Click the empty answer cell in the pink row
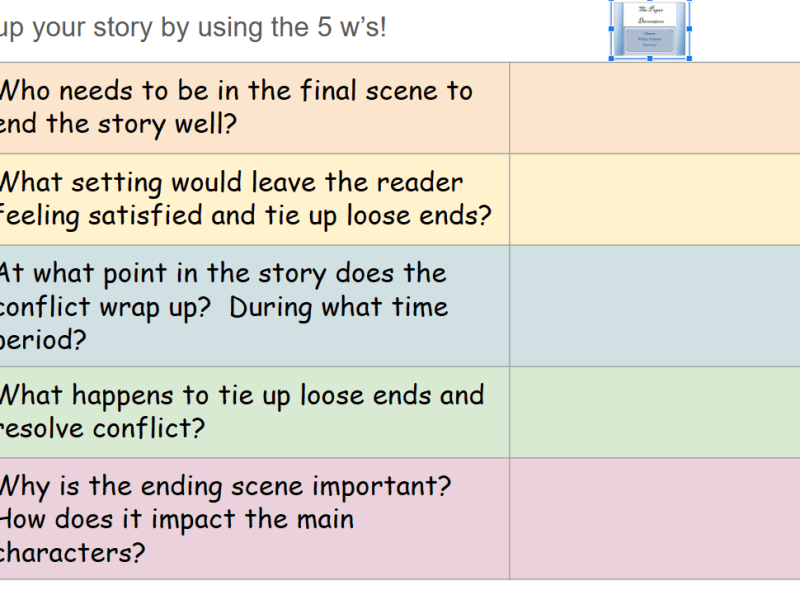This screenshot has width=800, height=600. [655, 518]
